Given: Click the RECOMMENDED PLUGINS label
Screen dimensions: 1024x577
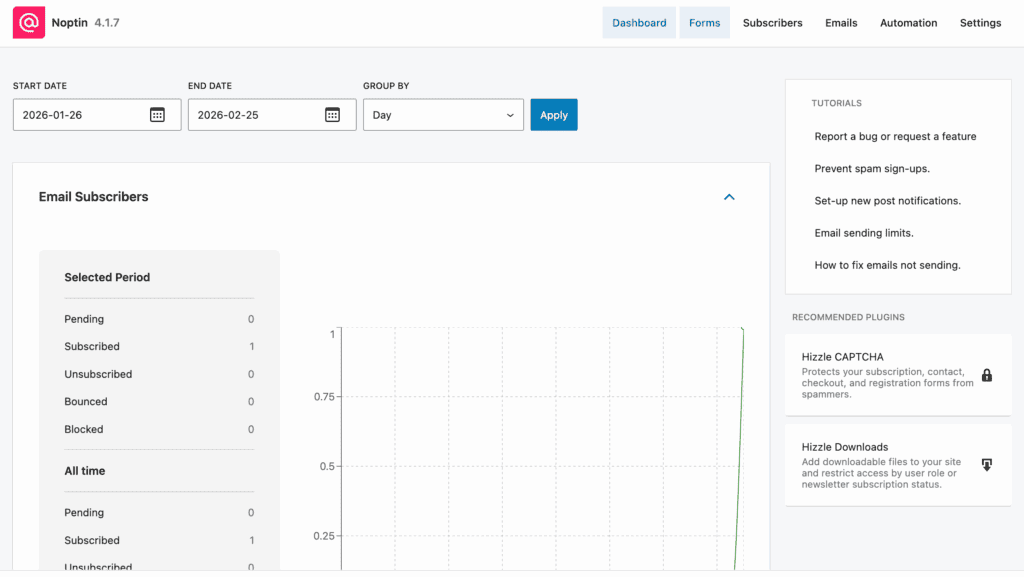Looking at the screenshot, I should tap(848, 317).
